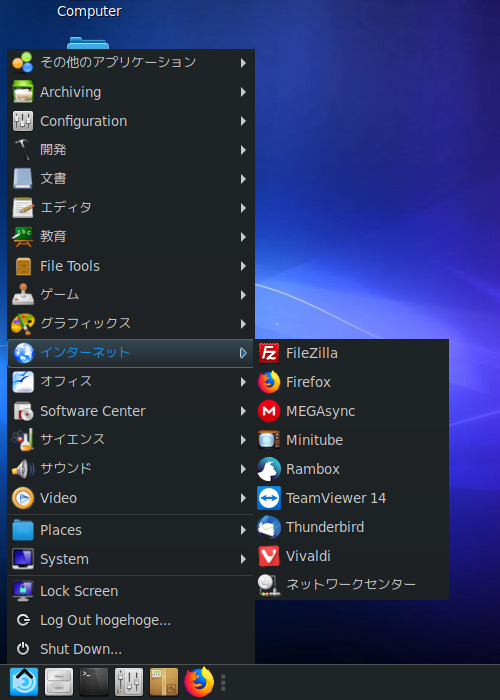Open Firefox in the submenu list

(x=351, y=382)
